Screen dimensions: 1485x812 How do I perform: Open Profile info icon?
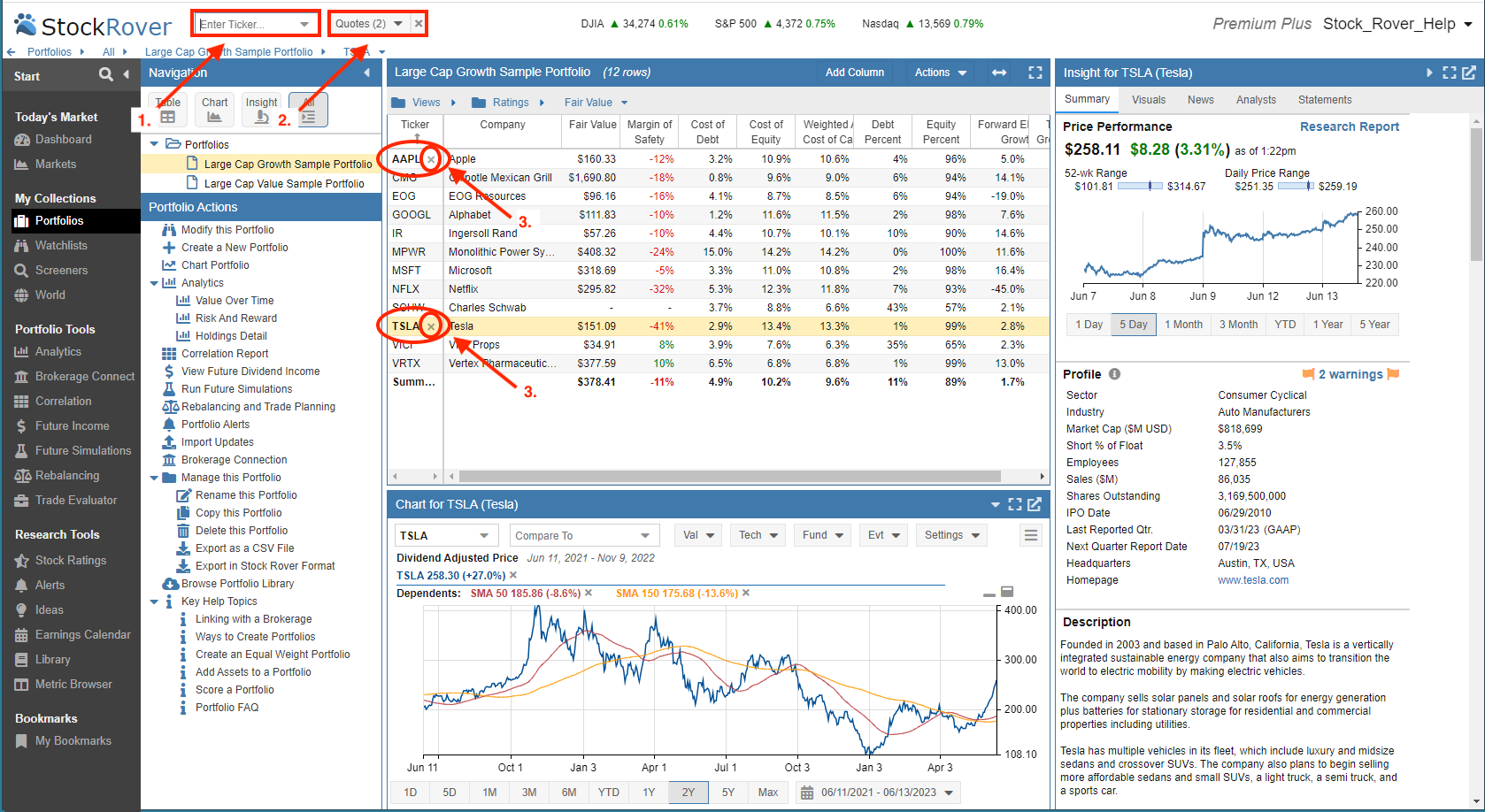[x=1114, y=374]
